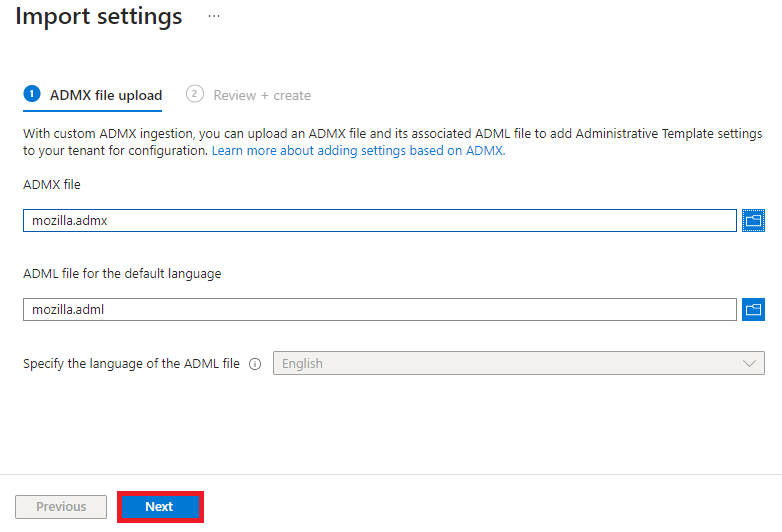
Task: Click the custom ADMX ingestion description text
Action: (392, 142)
